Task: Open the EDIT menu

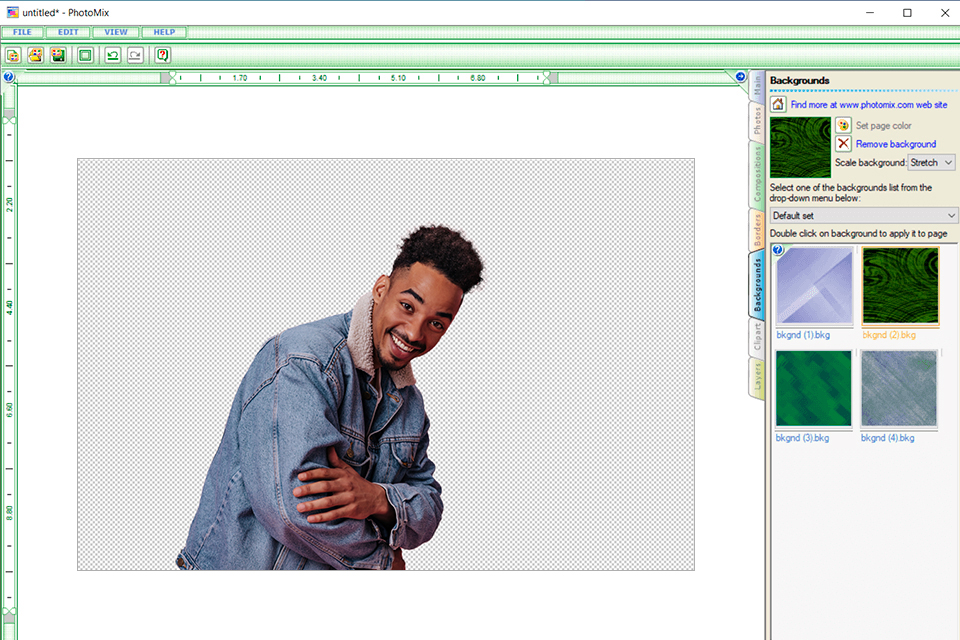Action: coord(68,32)
